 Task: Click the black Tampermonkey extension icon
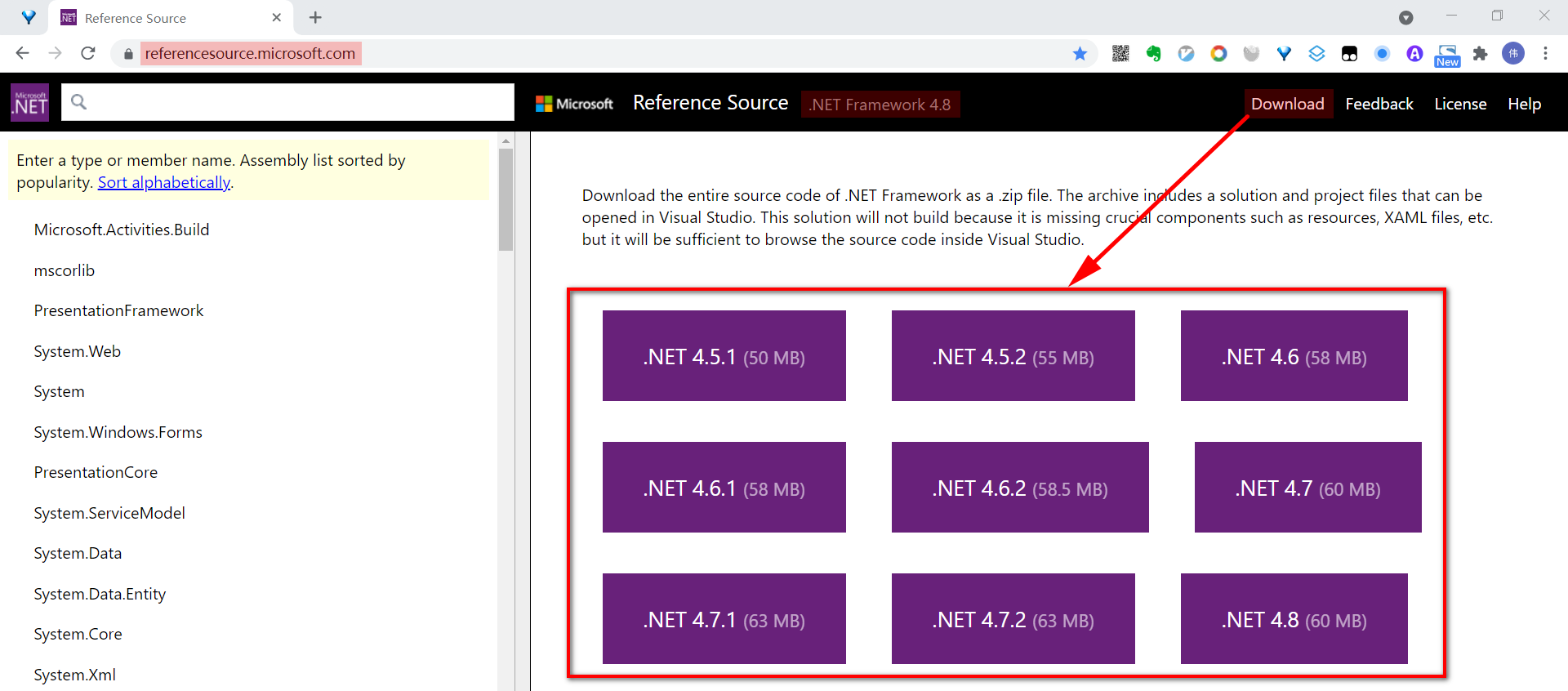click(1349, 54)
